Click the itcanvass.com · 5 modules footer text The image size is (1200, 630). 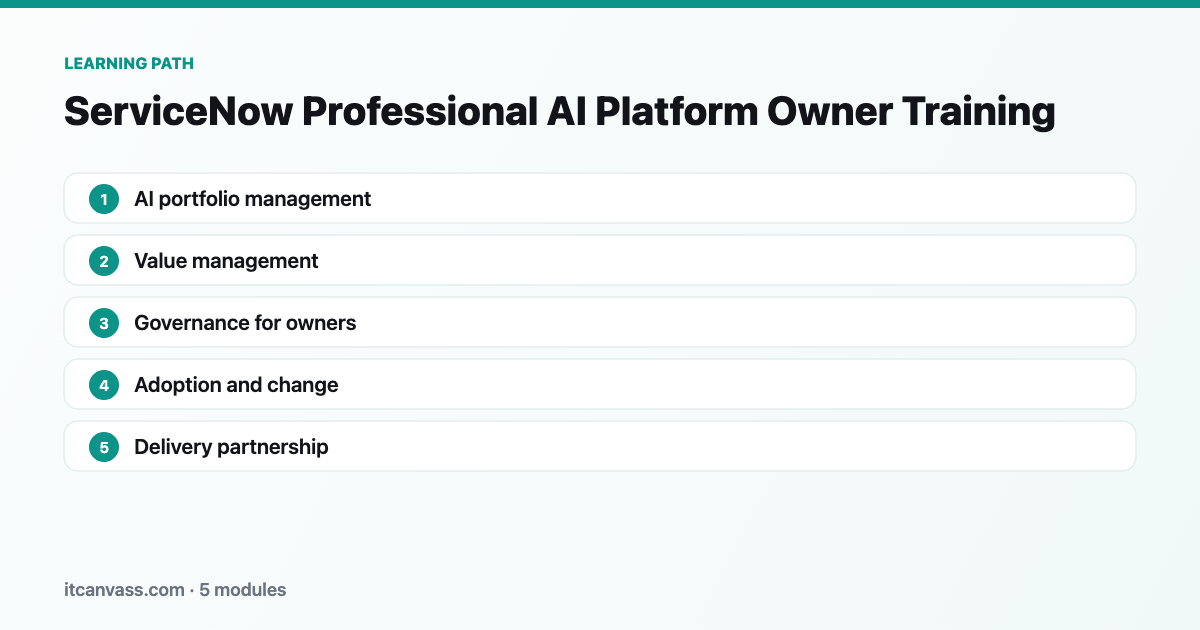coord(175,590)
